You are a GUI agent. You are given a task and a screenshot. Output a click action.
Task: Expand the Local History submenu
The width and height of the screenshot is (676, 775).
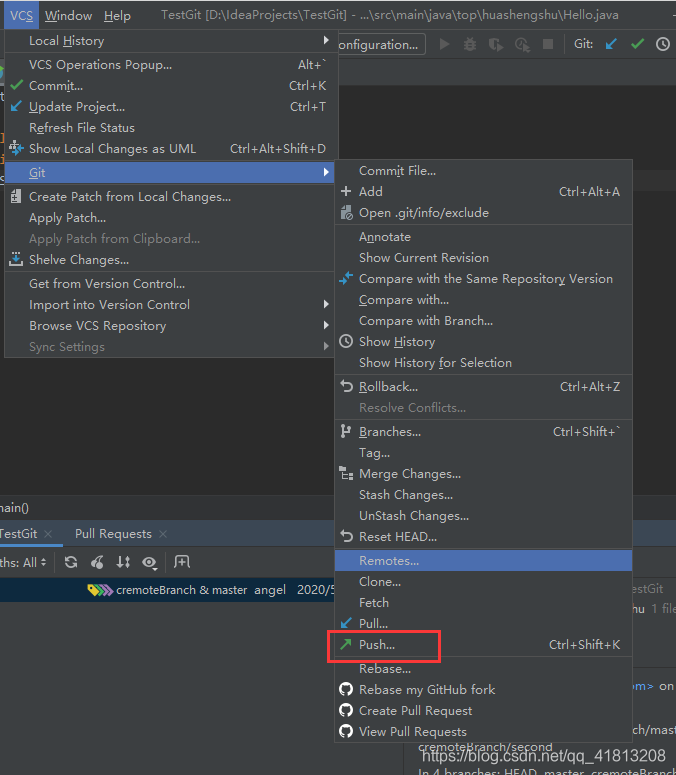[169, 41]
